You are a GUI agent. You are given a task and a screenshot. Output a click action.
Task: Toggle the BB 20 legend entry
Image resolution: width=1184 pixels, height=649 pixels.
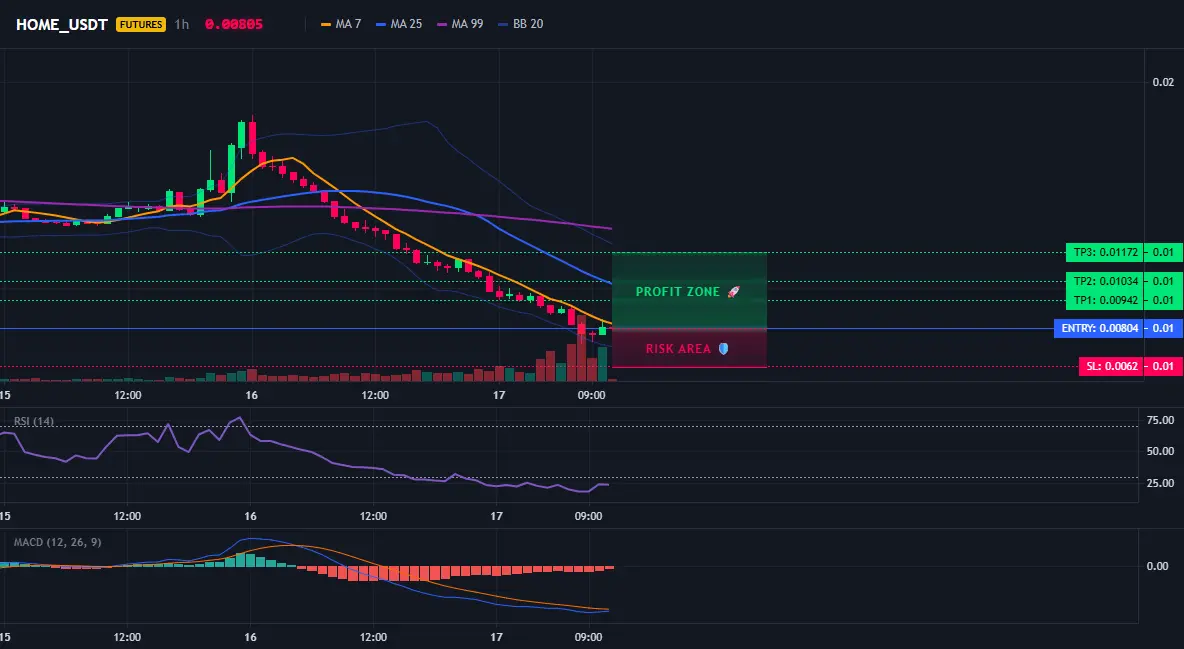pyautogui.click(x=520, y=24)
